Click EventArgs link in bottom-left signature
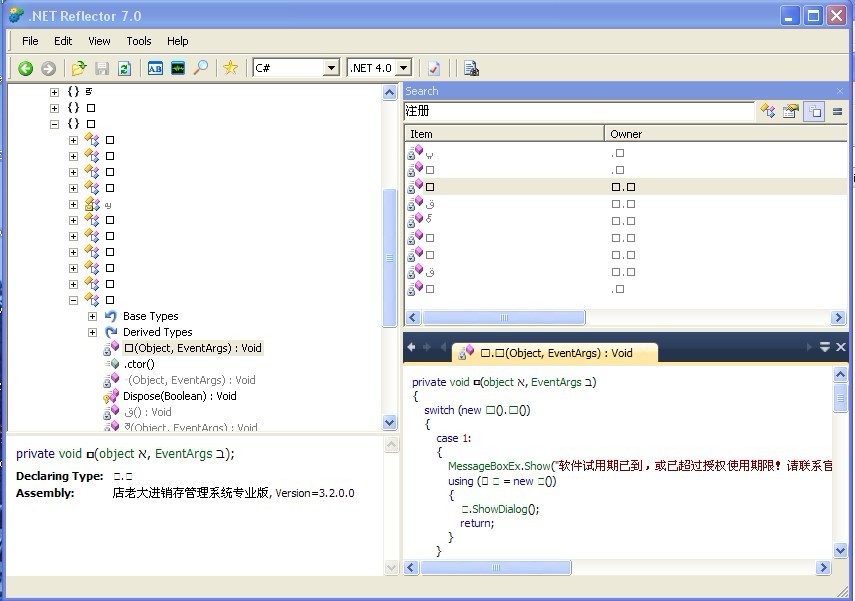 (184, 454)
